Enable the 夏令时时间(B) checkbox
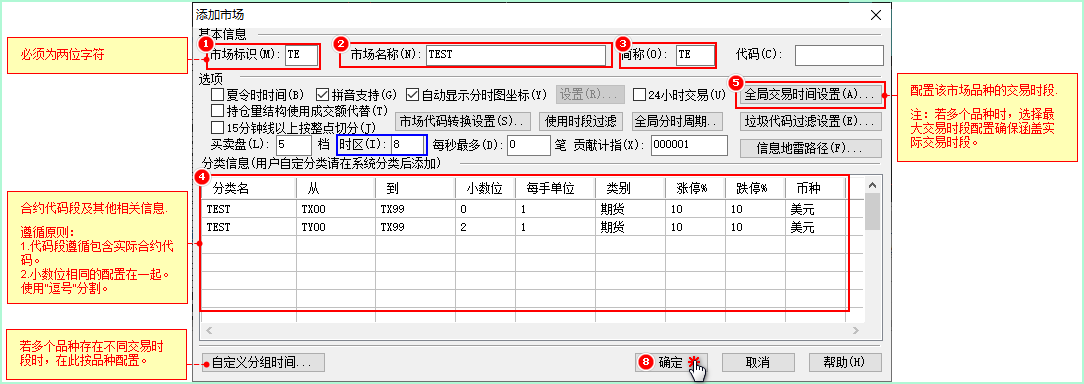This screenshot has width=1084, height=384. click(217, 94)
